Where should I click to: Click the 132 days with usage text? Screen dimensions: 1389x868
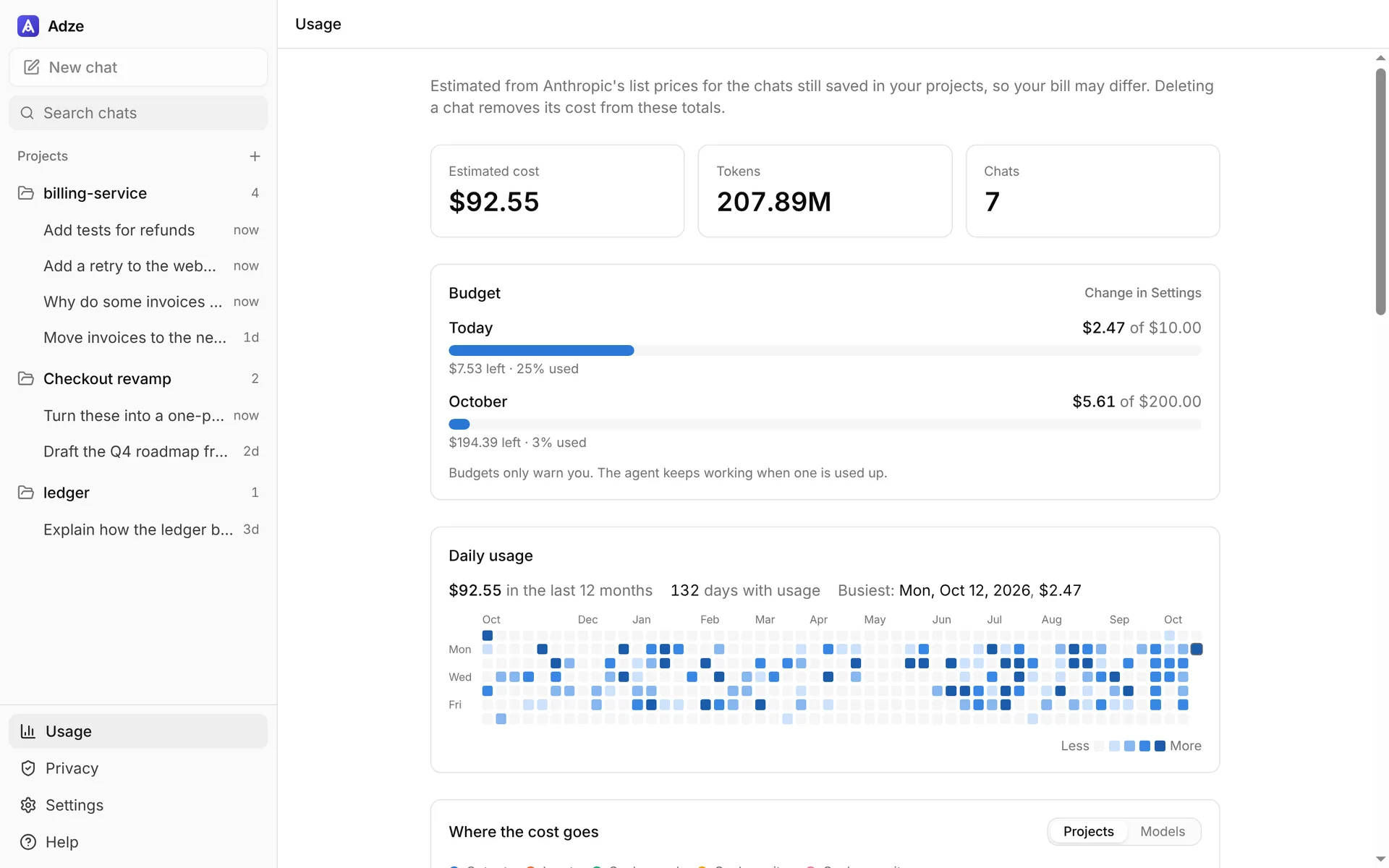(x=745, y=590)
